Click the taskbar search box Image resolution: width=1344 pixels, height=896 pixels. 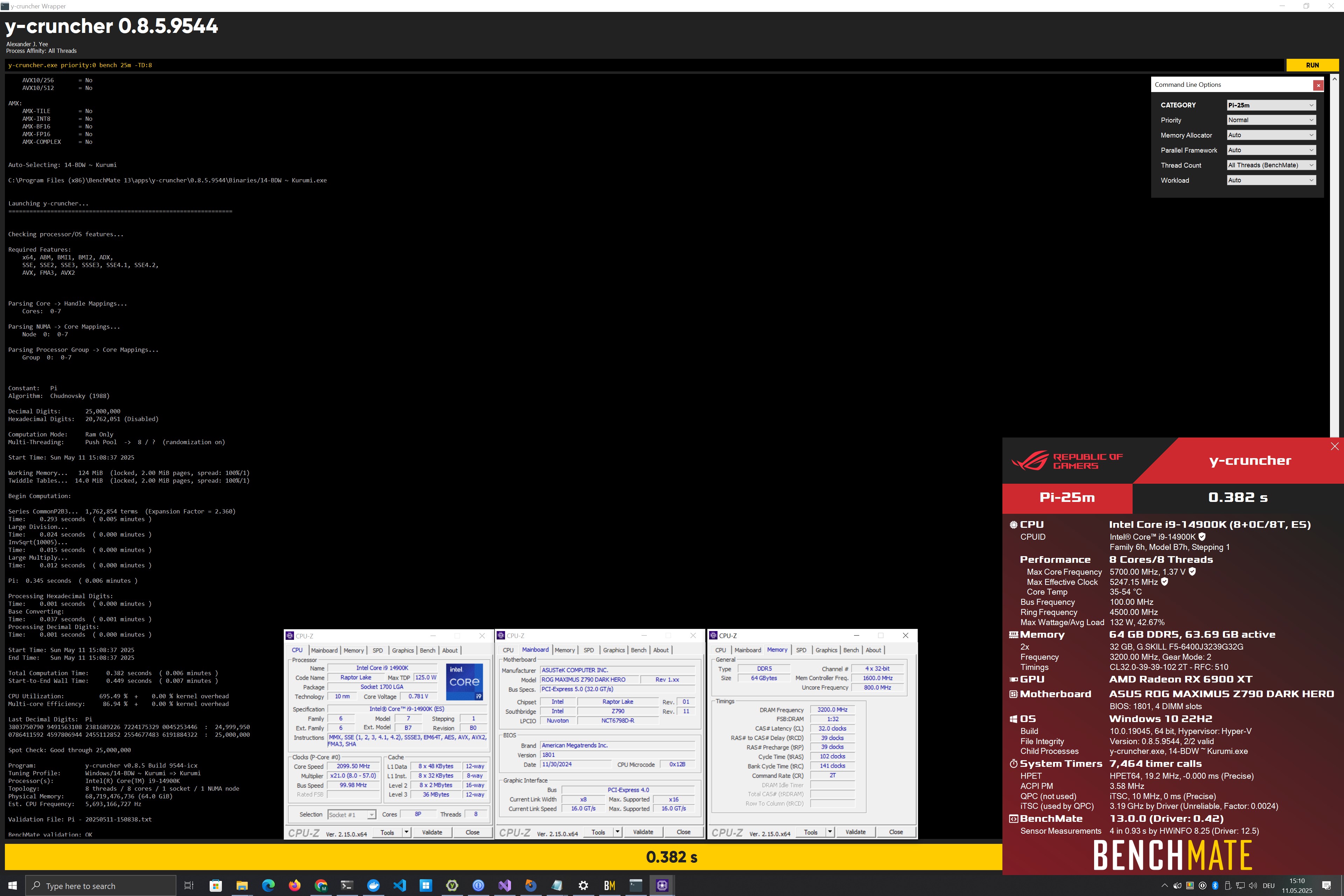pos(100,886)
